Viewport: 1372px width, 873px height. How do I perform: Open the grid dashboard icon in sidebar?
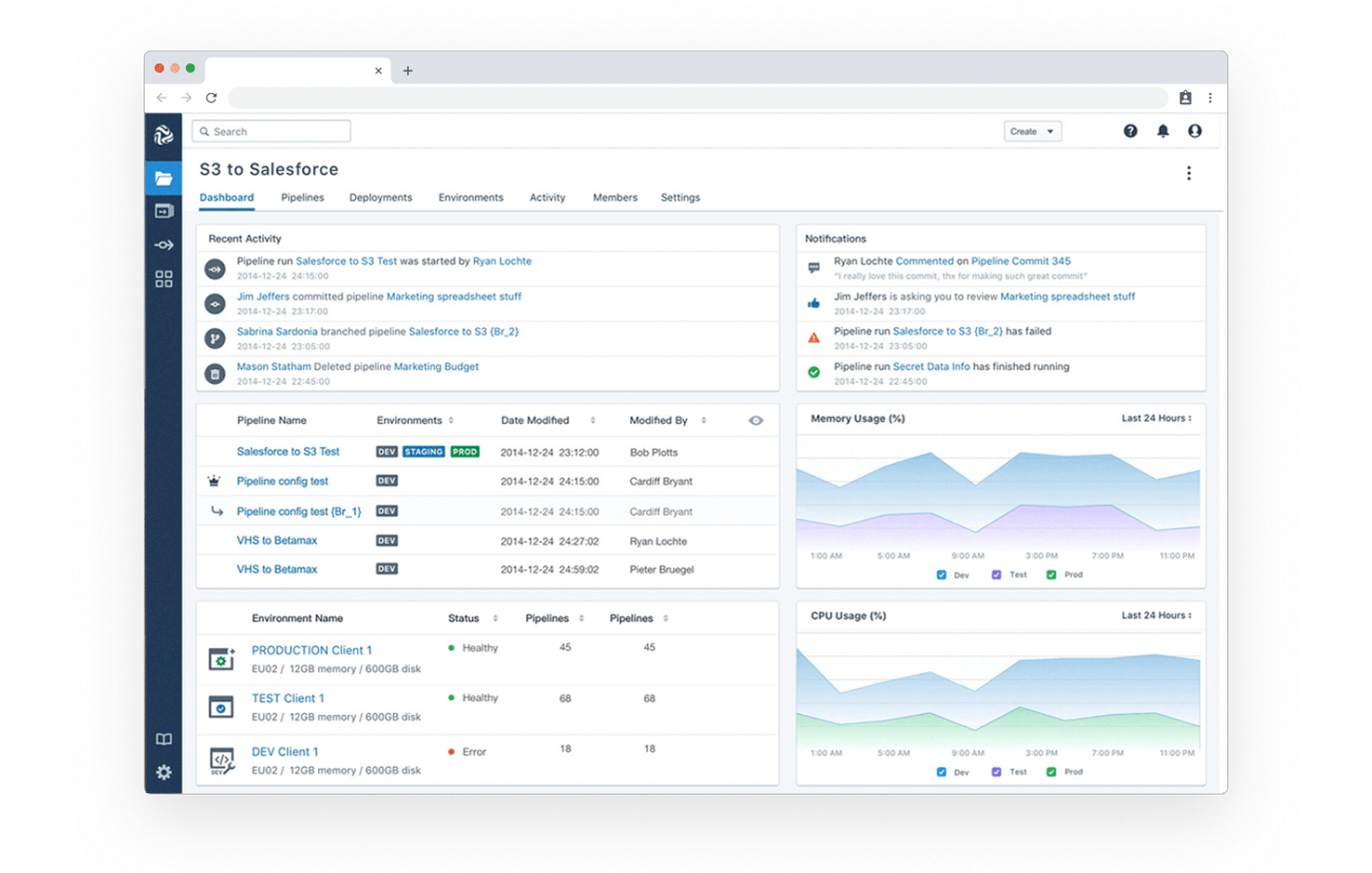point(164,279)
